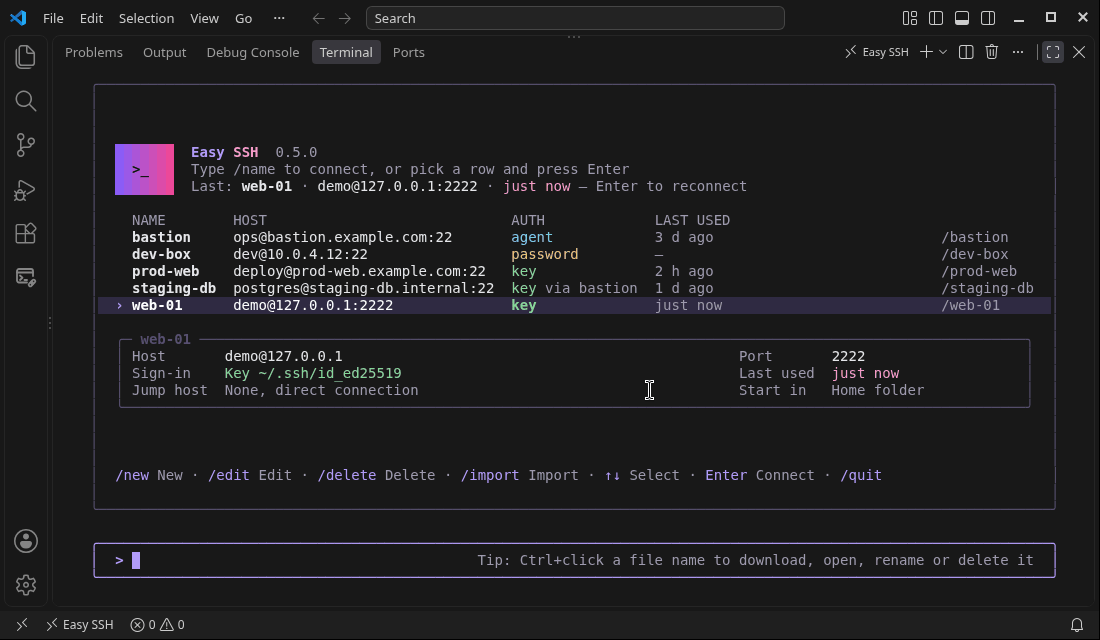1100x640 pixels.
Task: Open notifications bell icon
Action: click(x=1077, y=625)
